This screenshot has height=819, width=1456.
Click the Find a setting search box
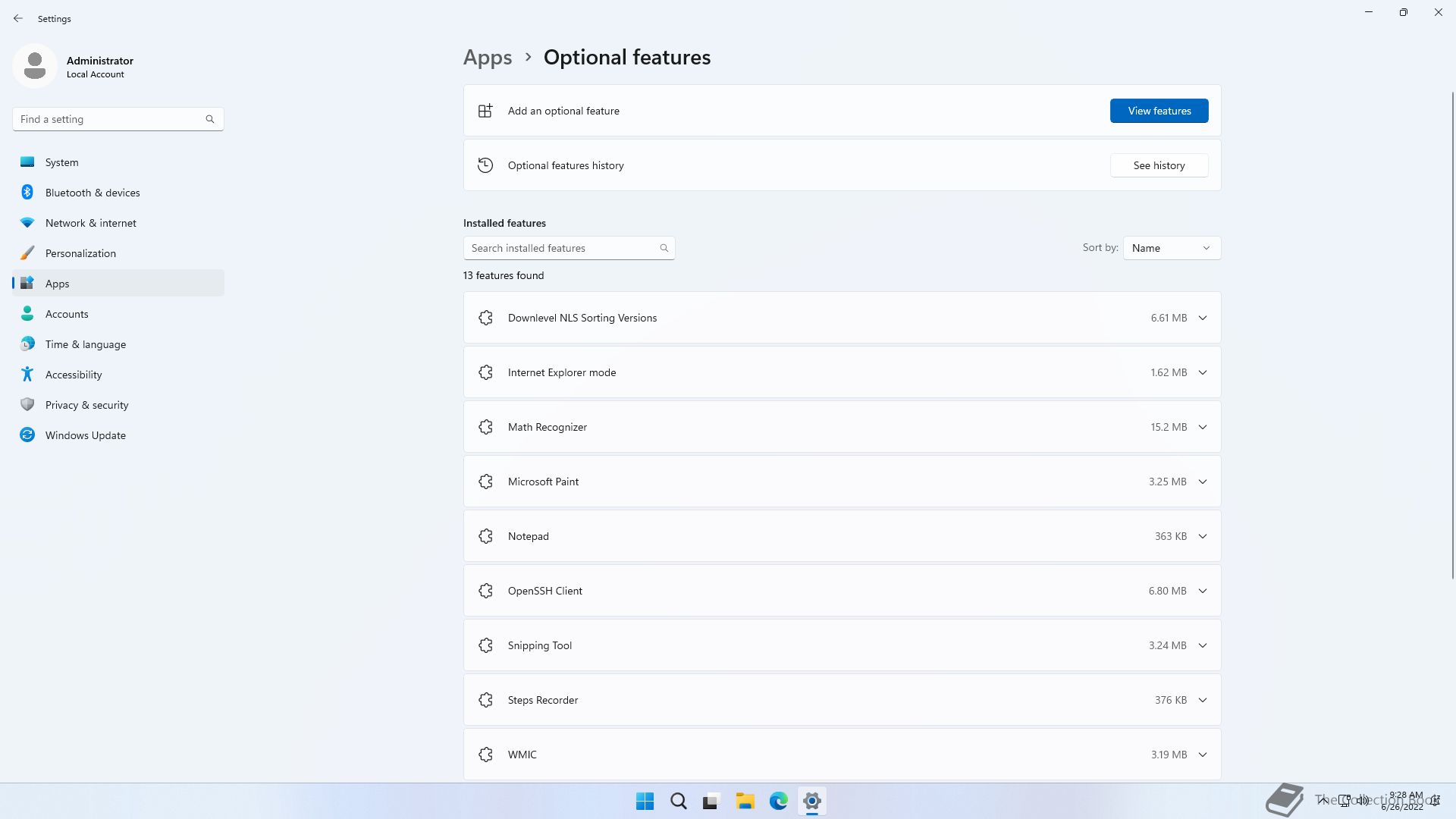tap(118, 119)
